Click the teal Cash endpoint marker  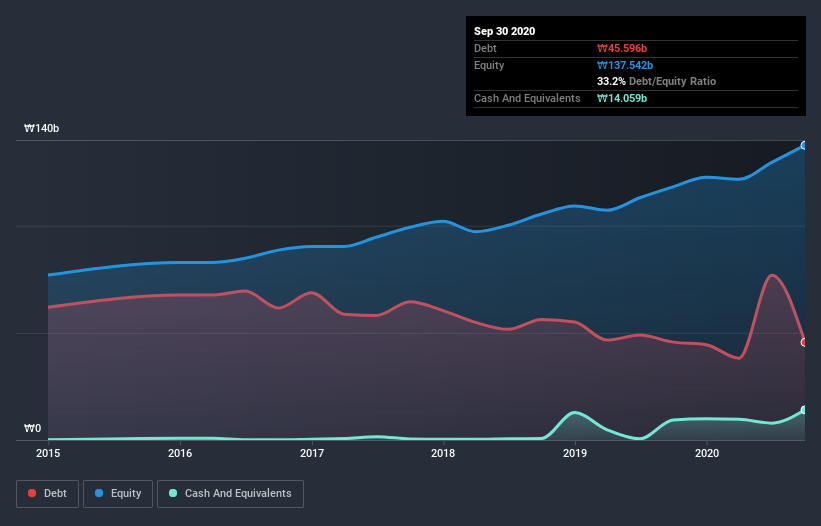click(804, 410)
